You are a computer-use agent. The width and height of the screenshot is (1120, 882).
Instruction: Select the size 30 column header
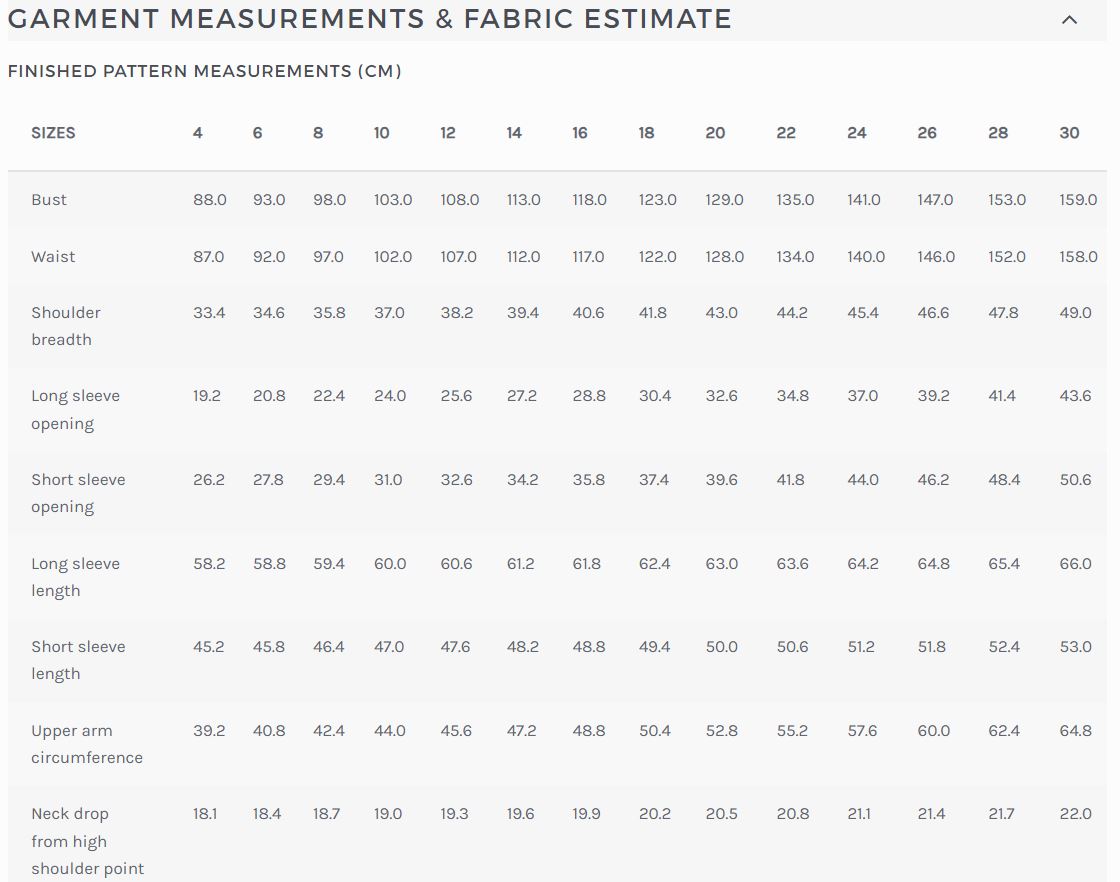point(1069,133)
